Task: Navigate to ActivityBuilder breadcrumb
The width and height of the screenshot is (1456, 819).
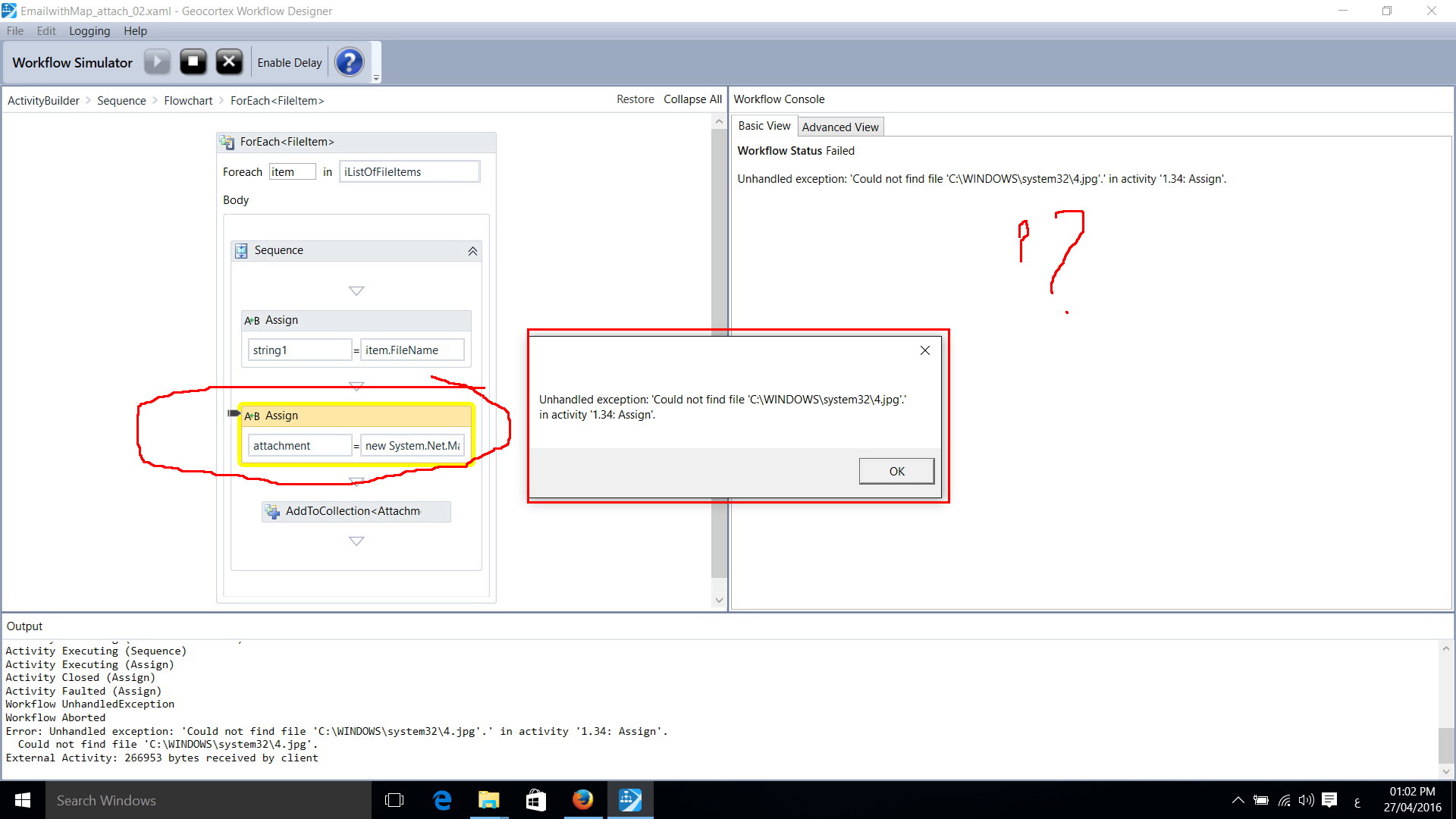Action: coord(43,101)
